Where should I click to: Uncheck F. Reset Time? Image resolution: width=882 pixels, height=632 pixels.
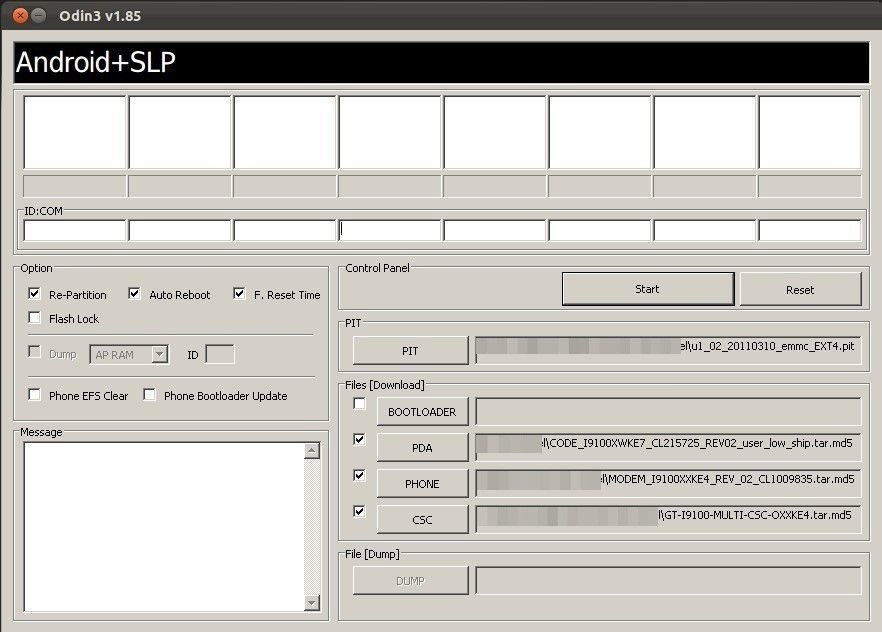239,294
